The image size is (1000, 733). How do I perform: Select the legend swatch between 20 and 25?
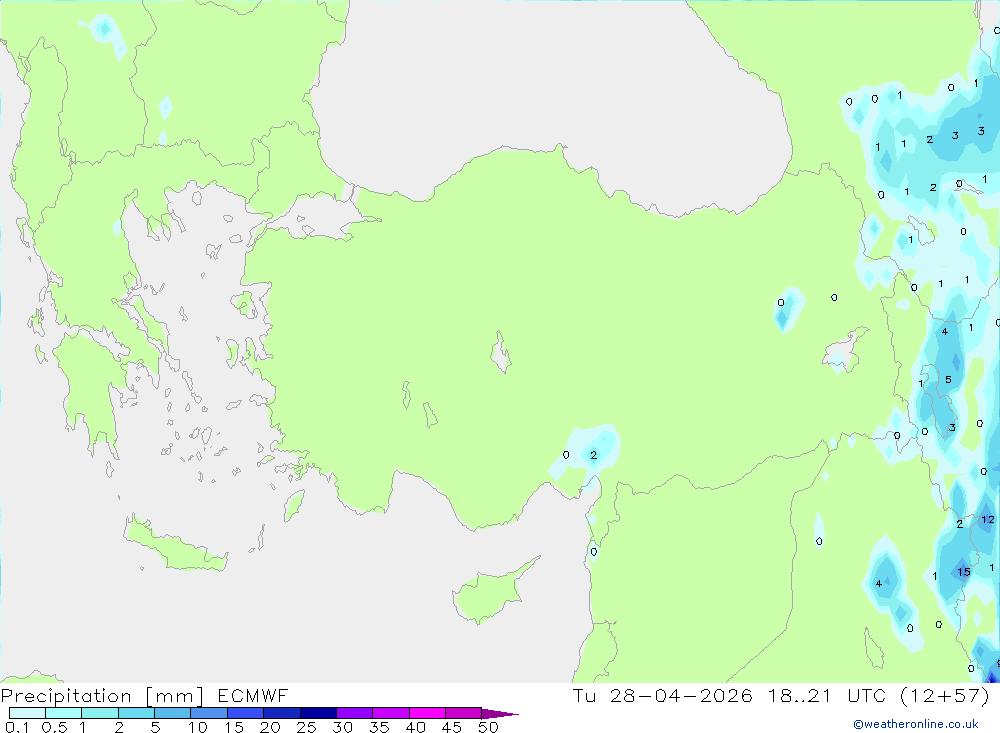pyautogui.click(x=281, y=713)
